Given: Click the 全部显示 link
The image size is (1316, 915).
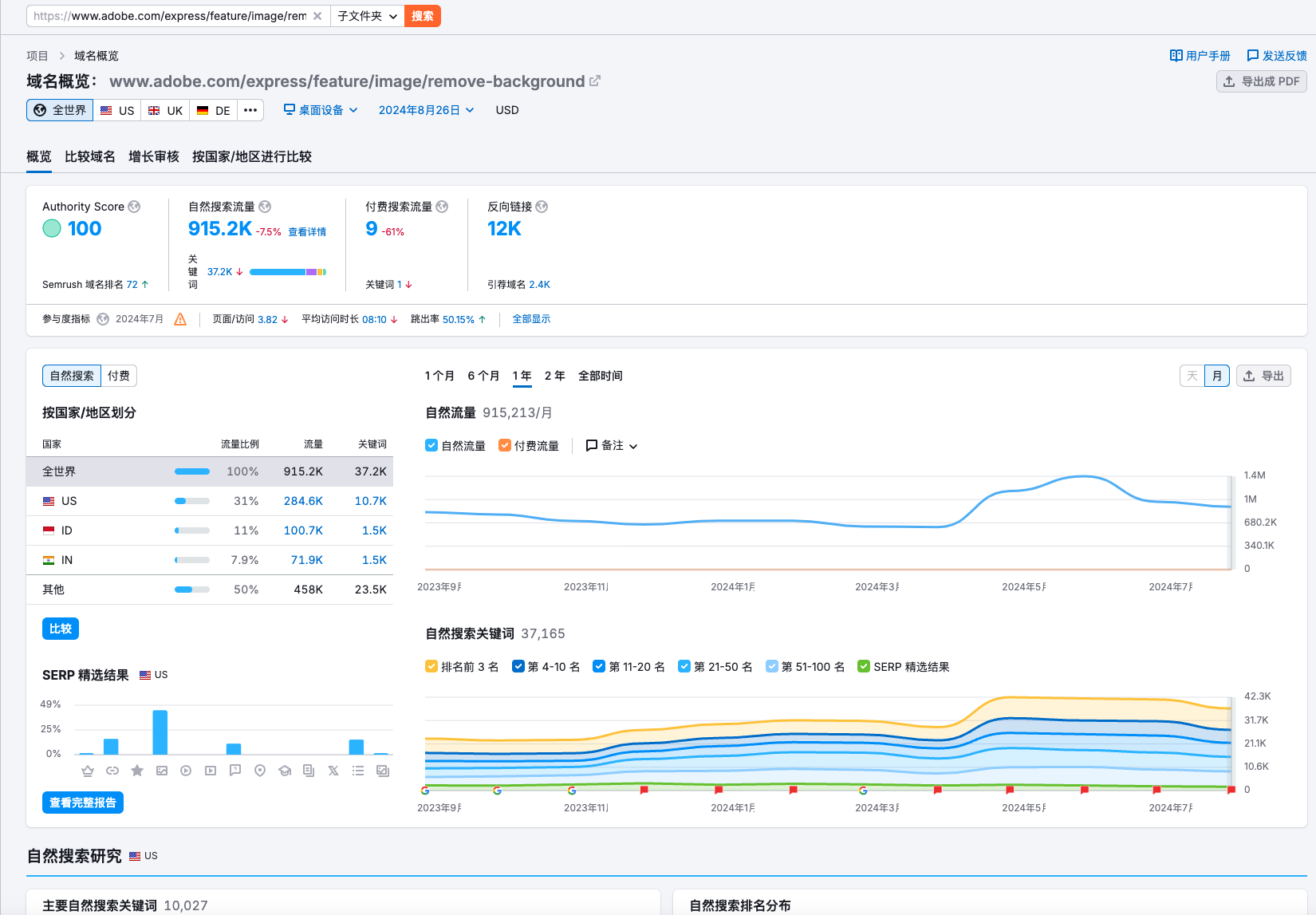Looking at the screenshot, I should tap(531, 319).
